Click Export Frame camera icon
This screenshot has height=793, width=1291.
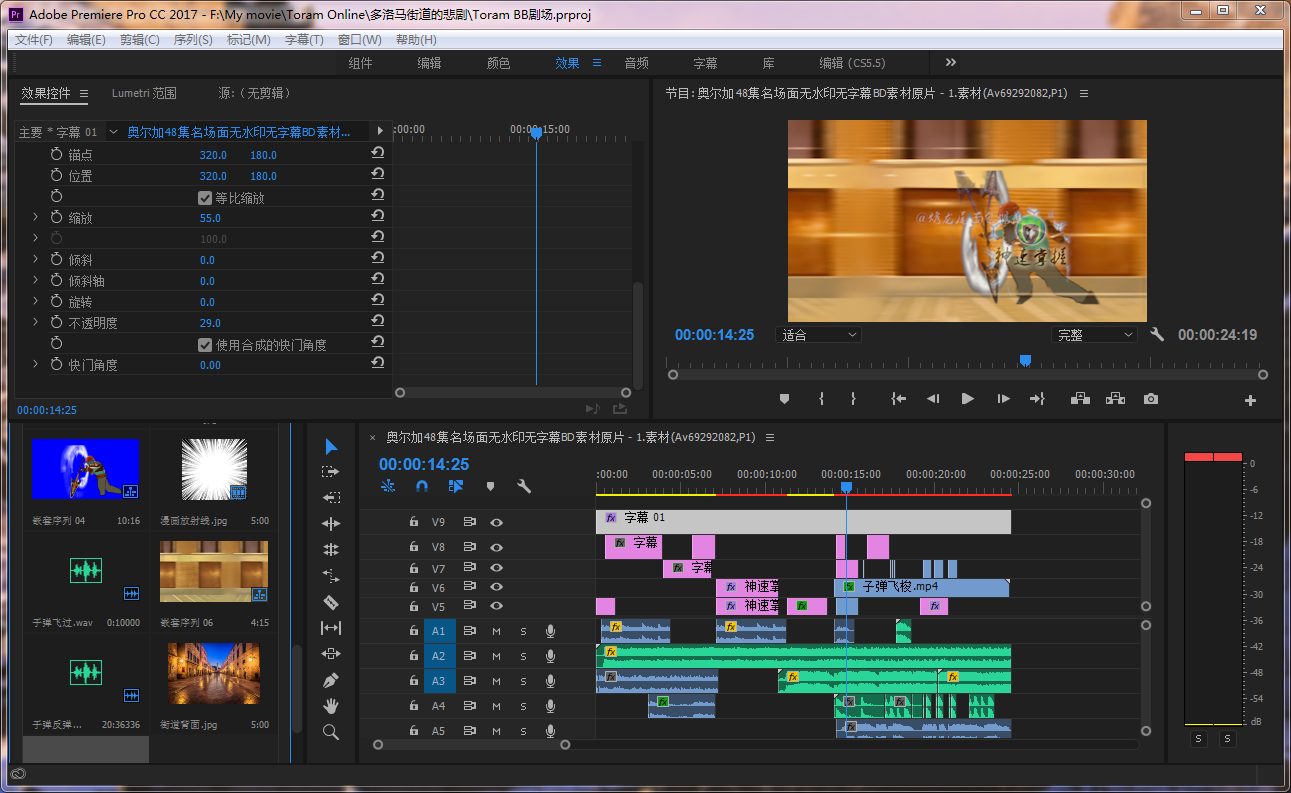[x=1151, y=399]
